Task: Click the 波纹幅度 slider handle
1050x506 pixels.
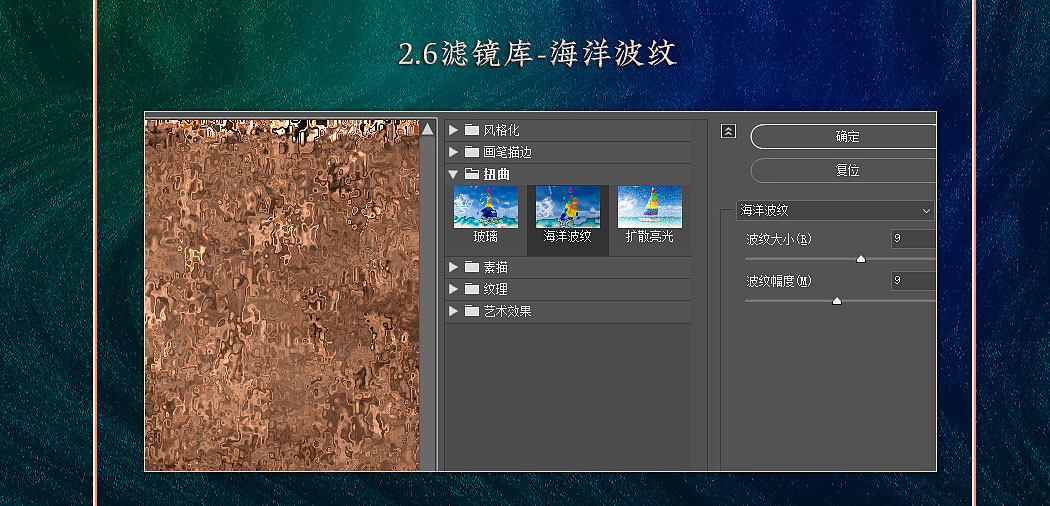Action: (x=836, y=301)
